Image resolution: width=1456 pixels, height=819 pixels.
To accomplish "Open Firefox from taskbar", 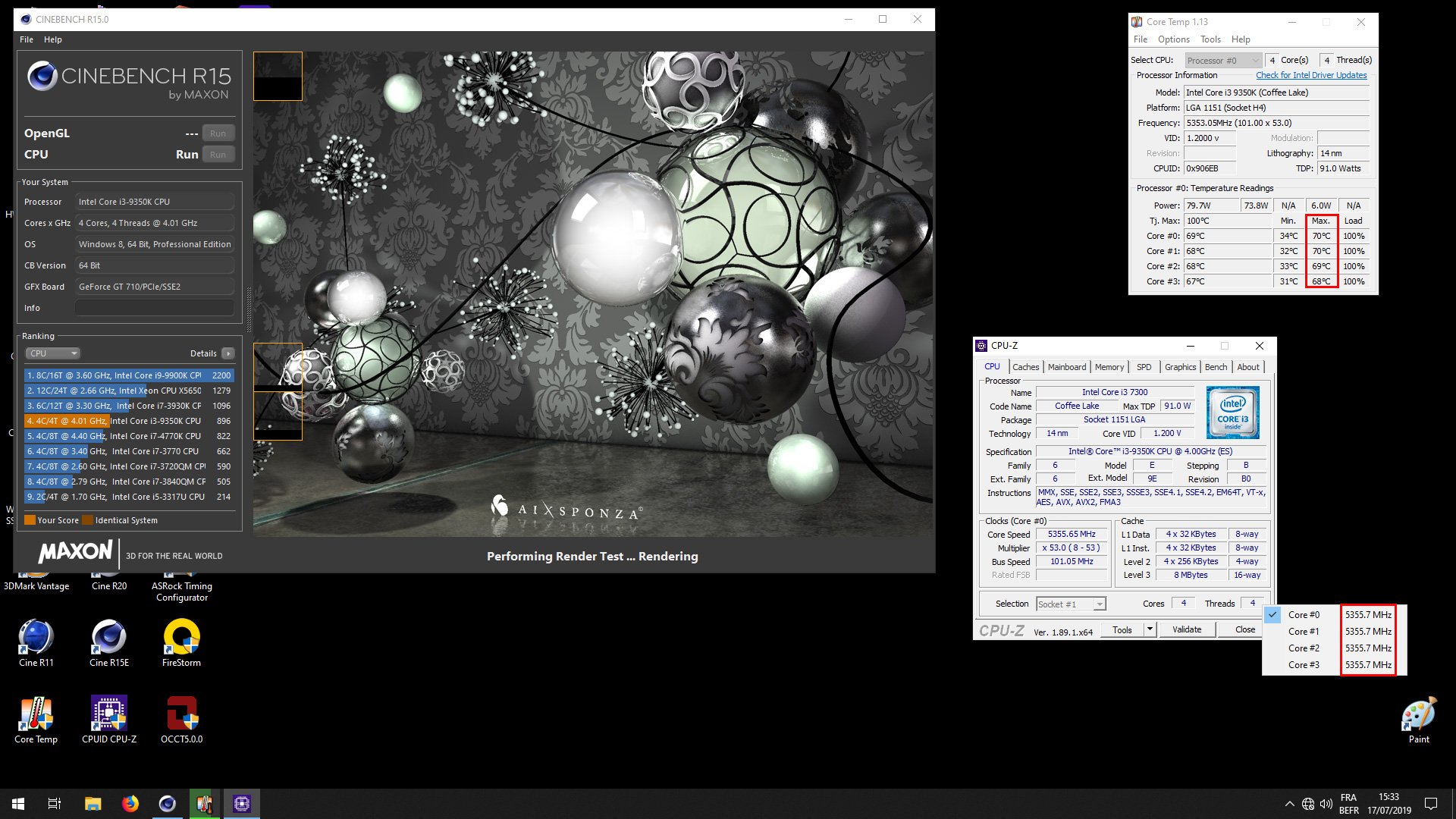I will (130, 804).
